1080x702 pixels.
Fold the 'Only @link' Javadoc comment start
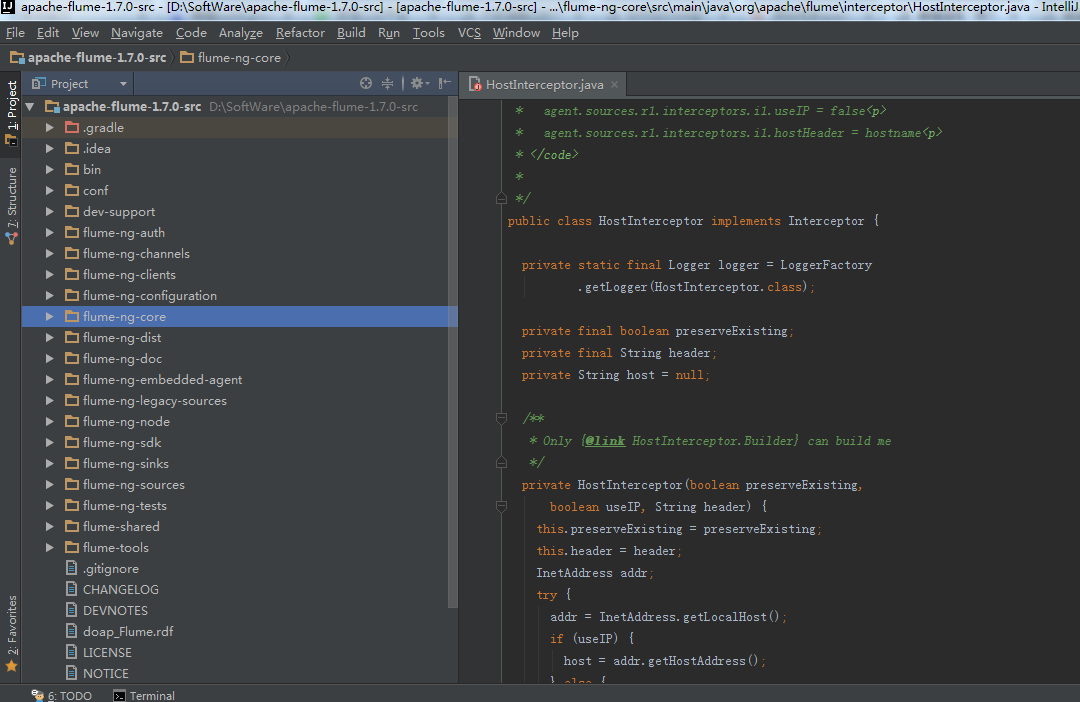[501, 418]
